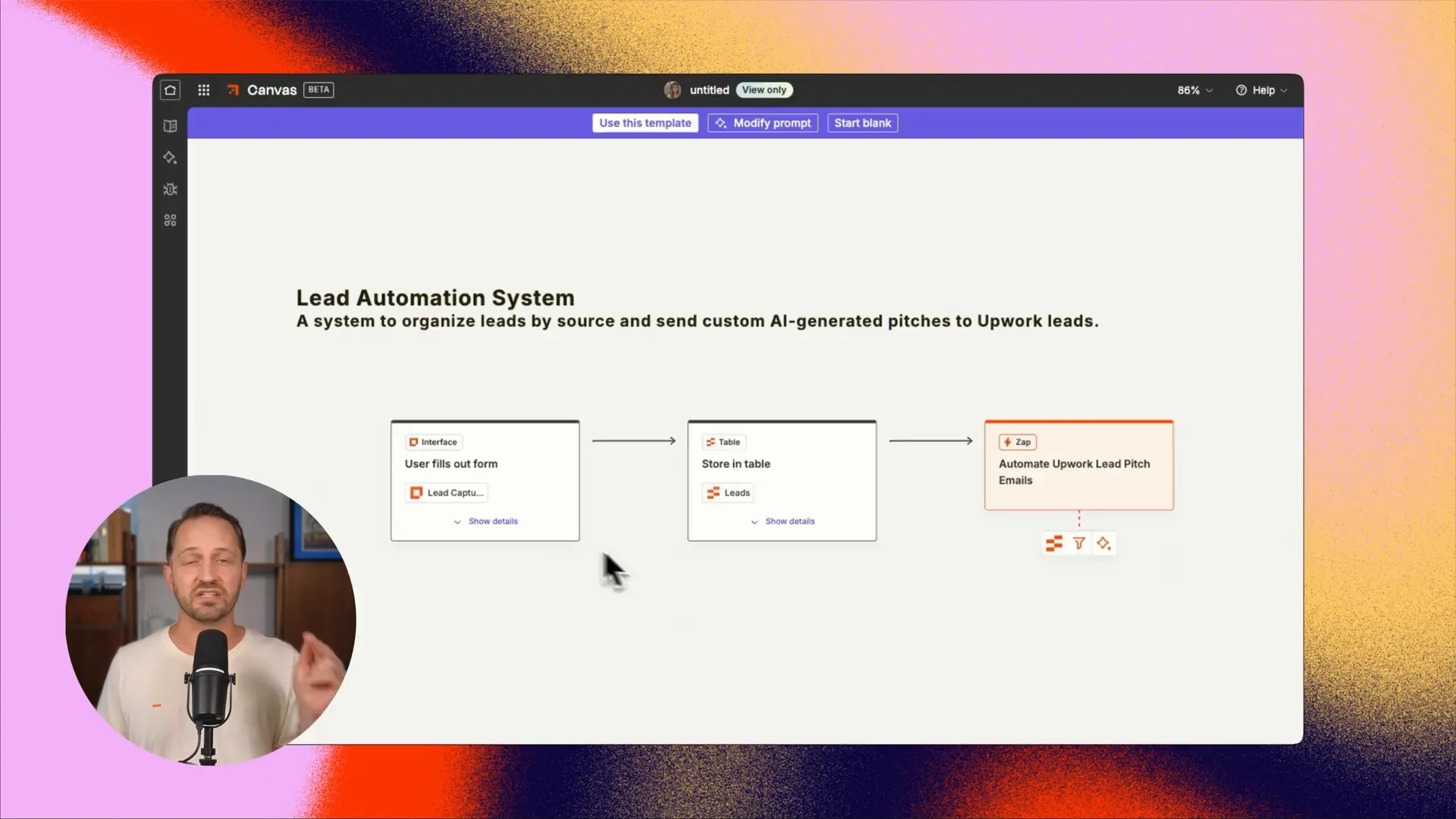The image size is (1456, 819).
Task: Click the Leads link in Table node
Action: pos(736,492)
